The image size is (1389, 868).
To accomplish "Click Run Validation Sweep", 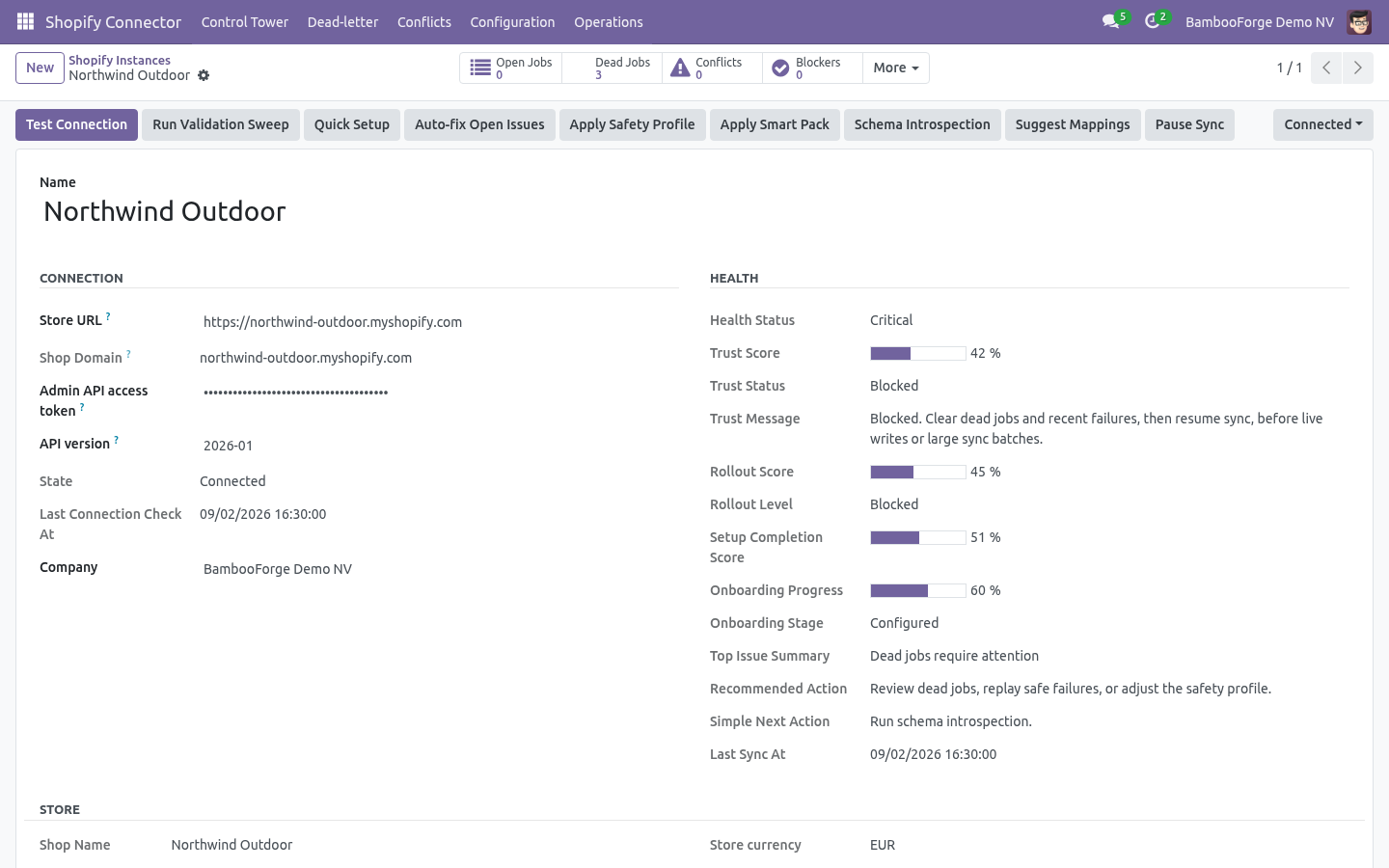I will 221,124.
